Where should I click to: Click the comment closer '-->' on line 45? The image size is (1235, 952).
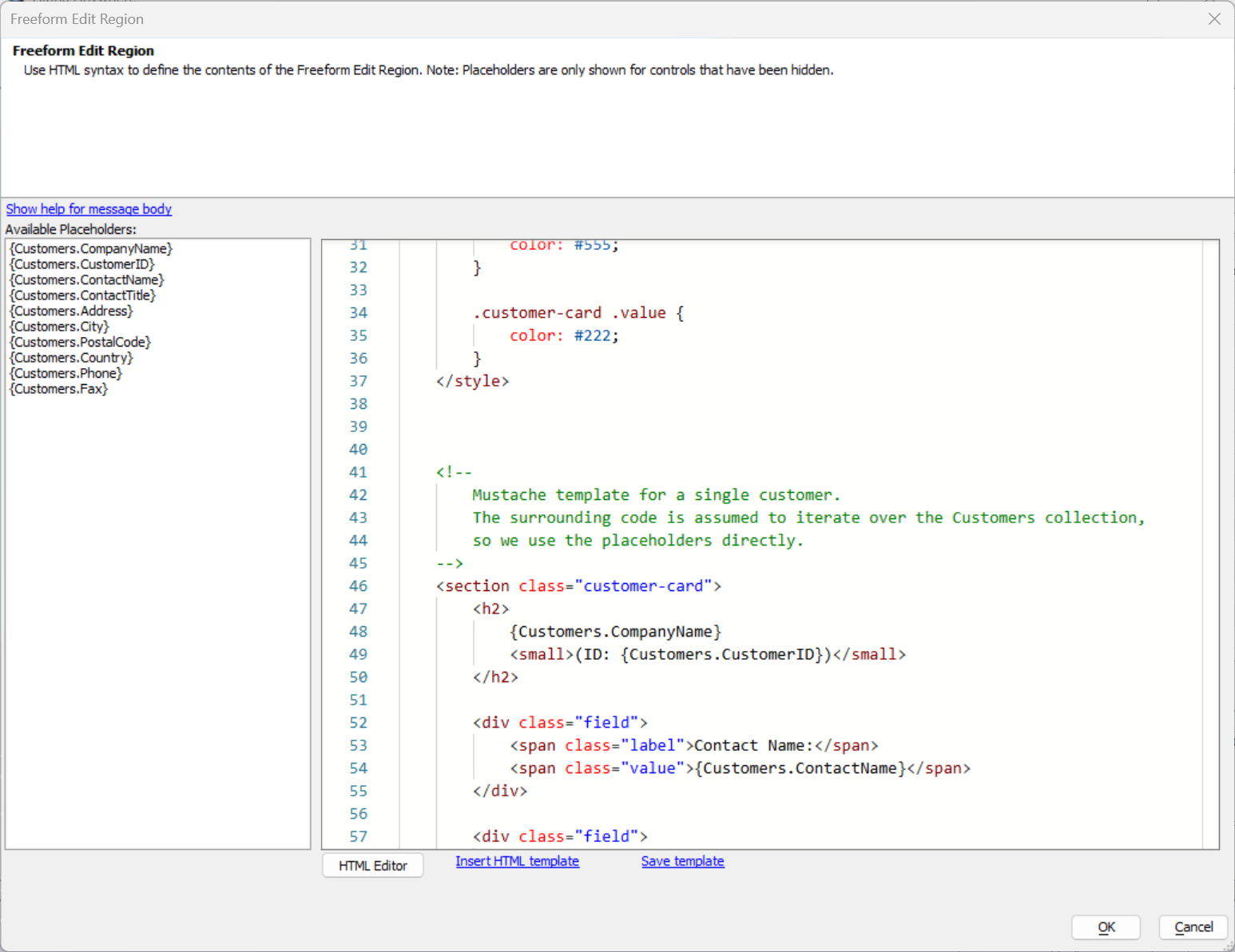tap(449, 563)
